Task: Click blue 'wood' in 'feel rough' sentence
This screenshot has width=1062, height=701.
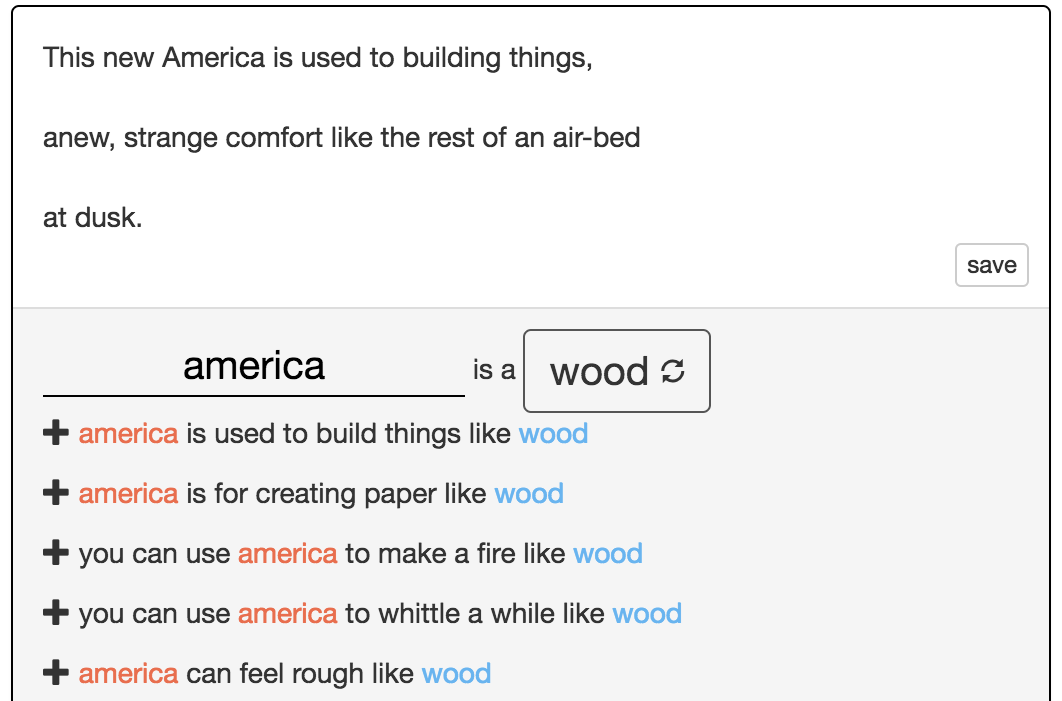Action: [x=456, y=673]
